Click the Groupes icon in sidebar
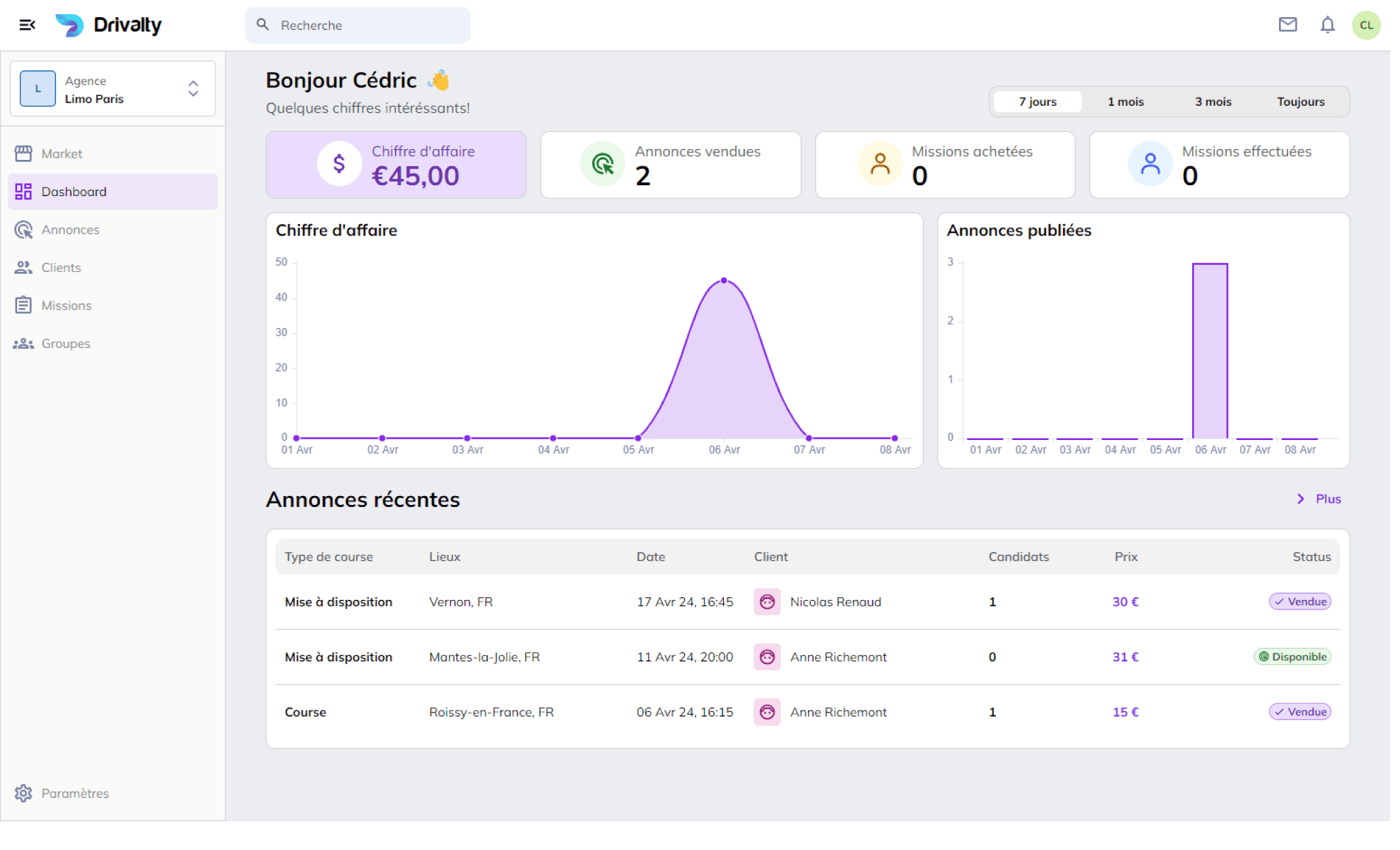The width and height of the screenshot is (1400, 850). click(23, 343)
